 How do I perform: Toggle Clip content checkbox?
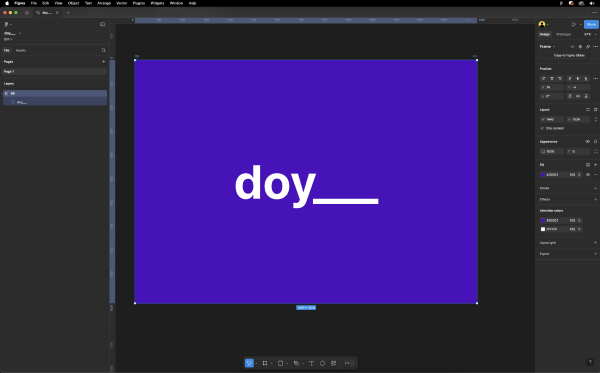click(542, 128)
